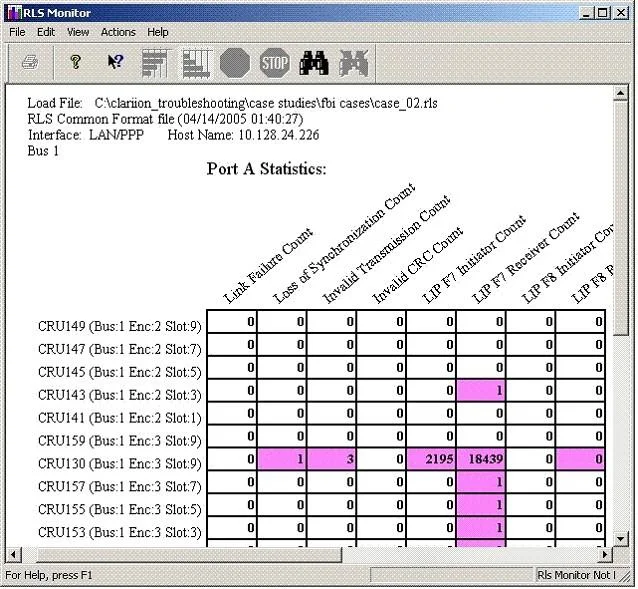The height and width of the screenshot is (589, 638).
Task: Click the vertical scrollbar thumb
Action: [x=621, y=218]
